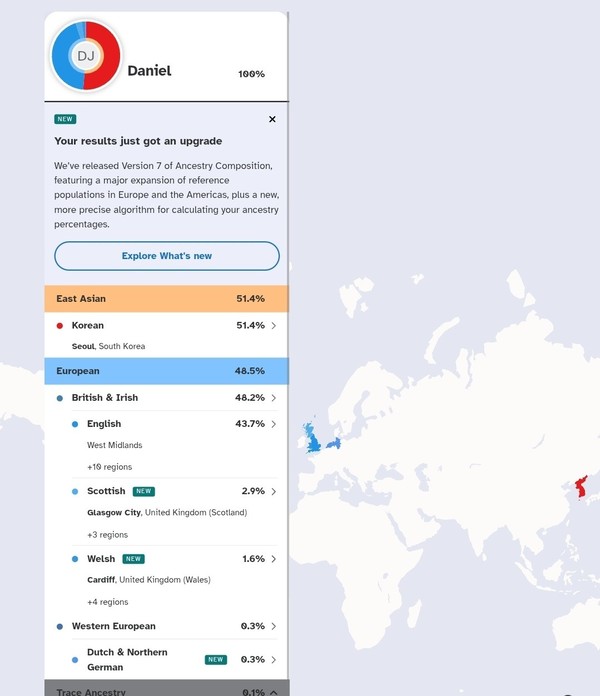Expand the Western European row chevron

[x=274, y=627]
